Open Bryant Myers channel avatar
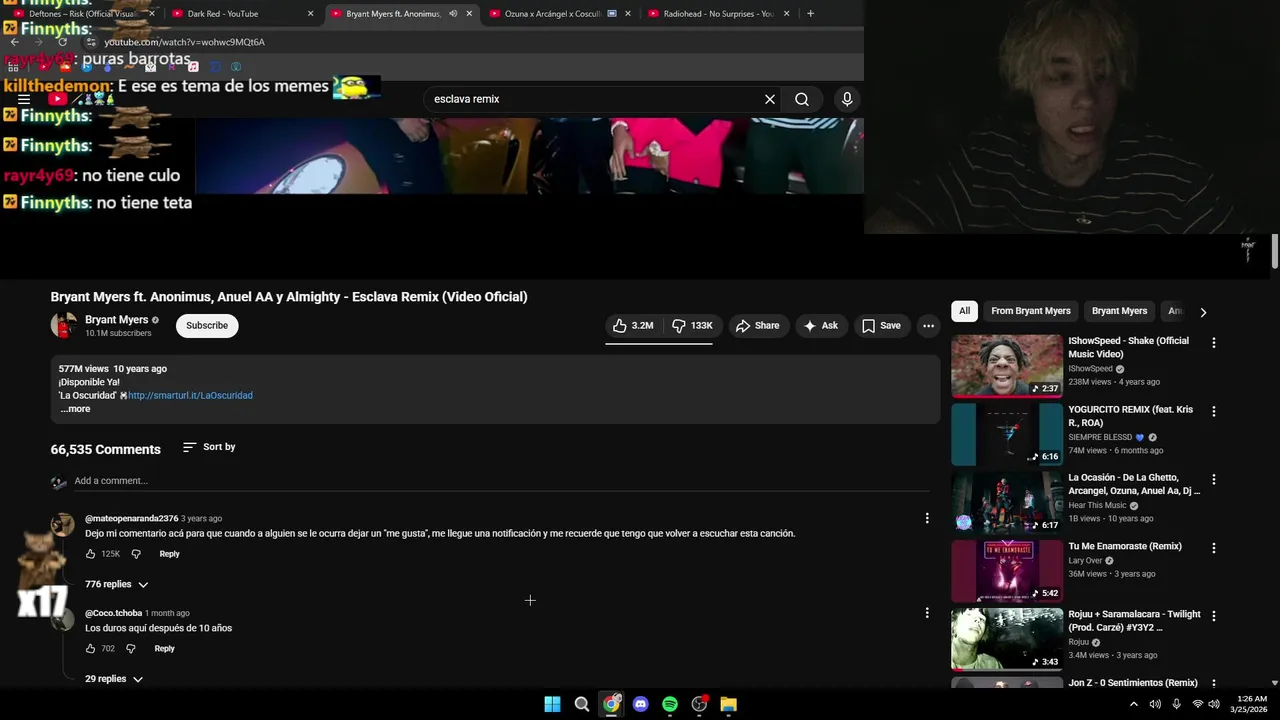The width and height of the screenshot is (1280, 720). pos(64,325)
